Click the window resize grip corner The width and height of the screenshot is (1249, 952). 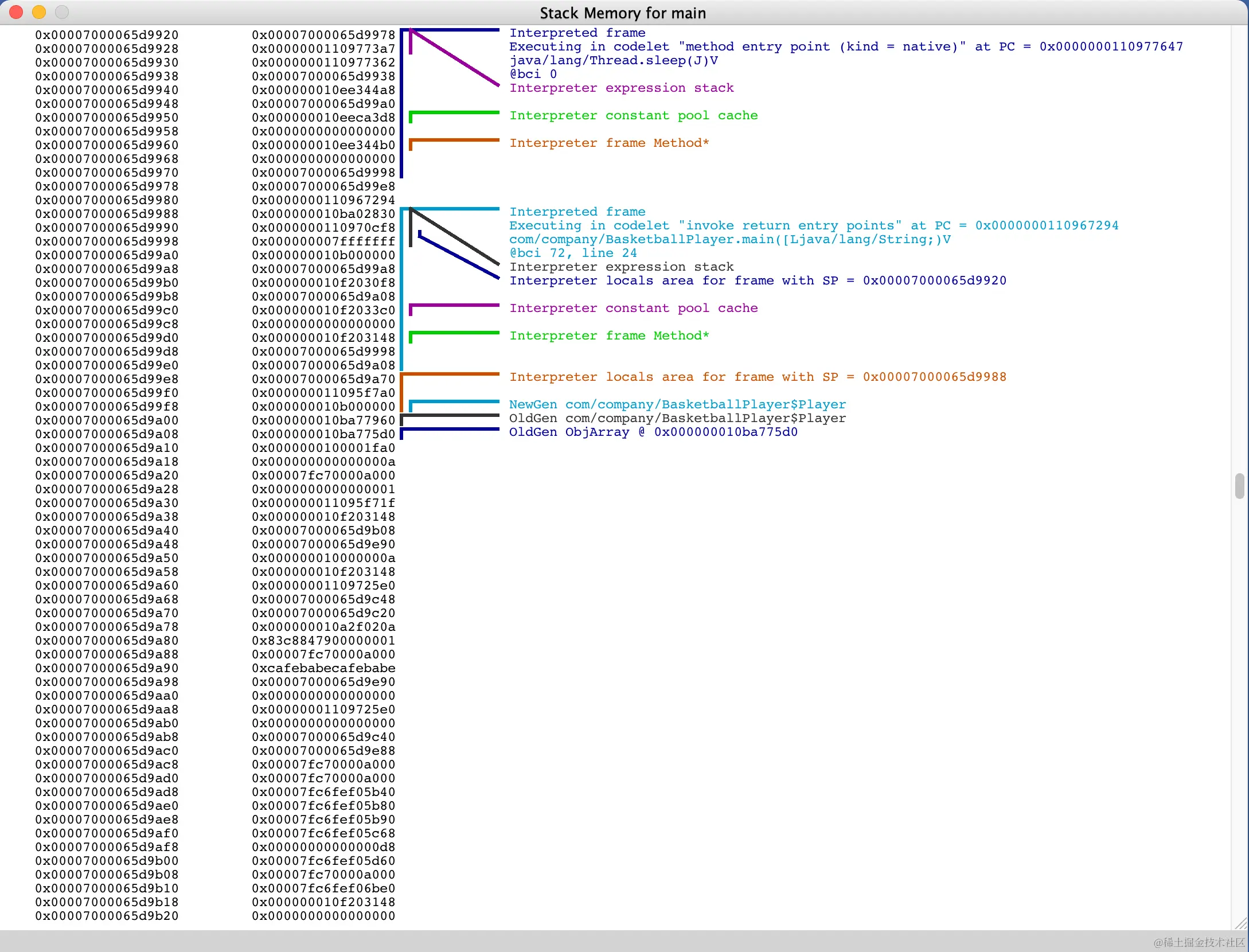[x=1241, y=923]
